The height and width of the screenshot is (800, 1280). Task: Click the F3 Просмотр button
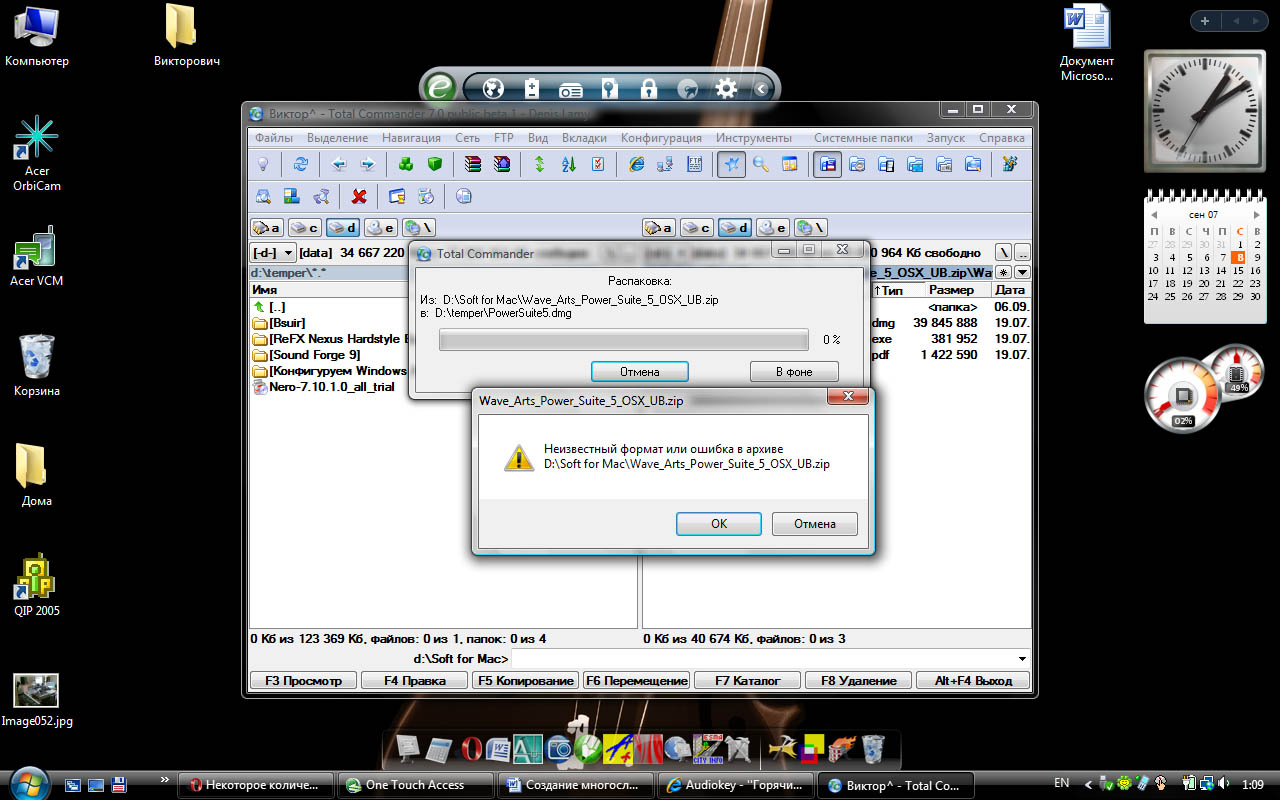(x=303, y=681)
